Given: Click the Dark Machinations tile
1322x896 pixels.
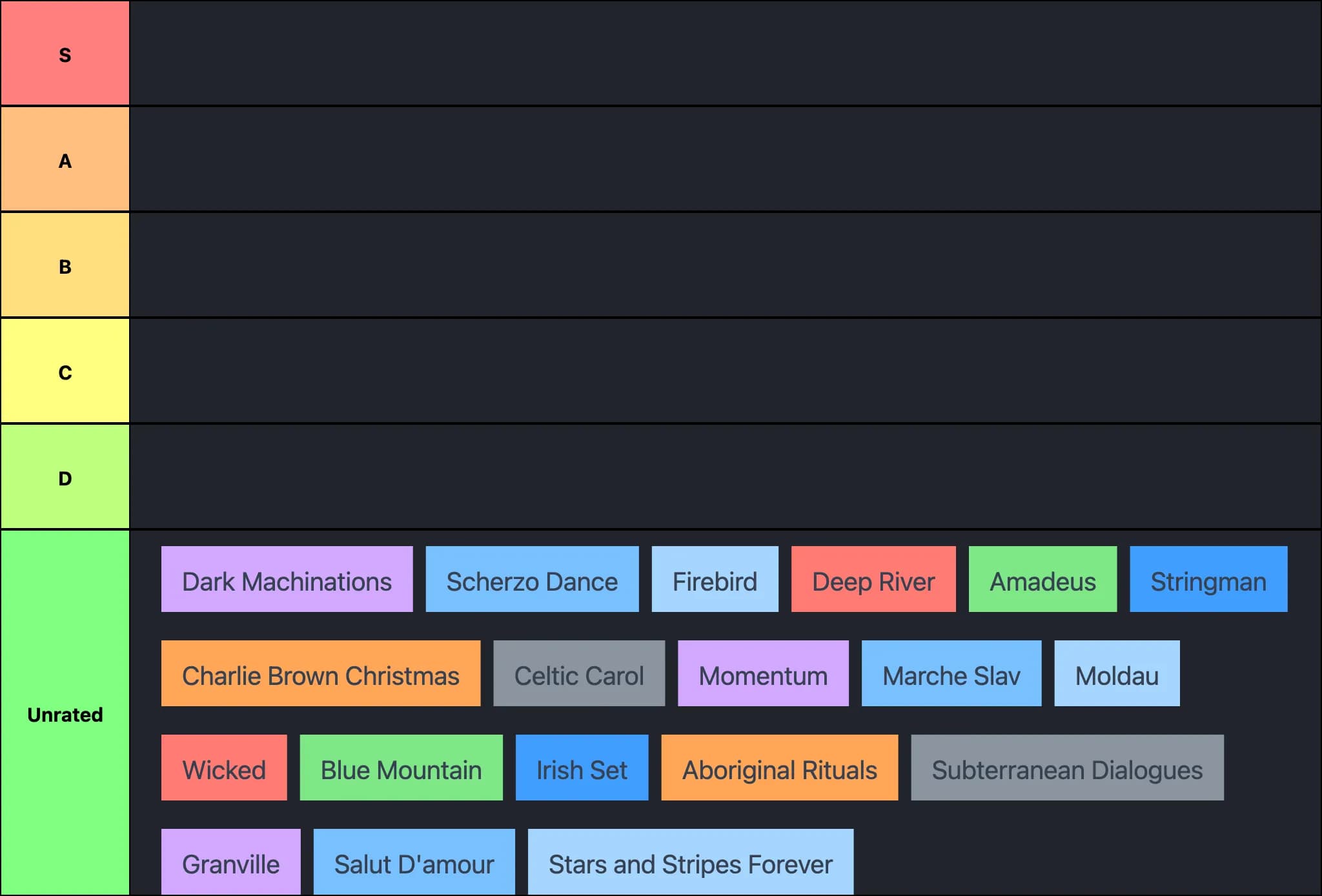Looking at the screenshot, I should pyautogui.click(x=287, y=579).
